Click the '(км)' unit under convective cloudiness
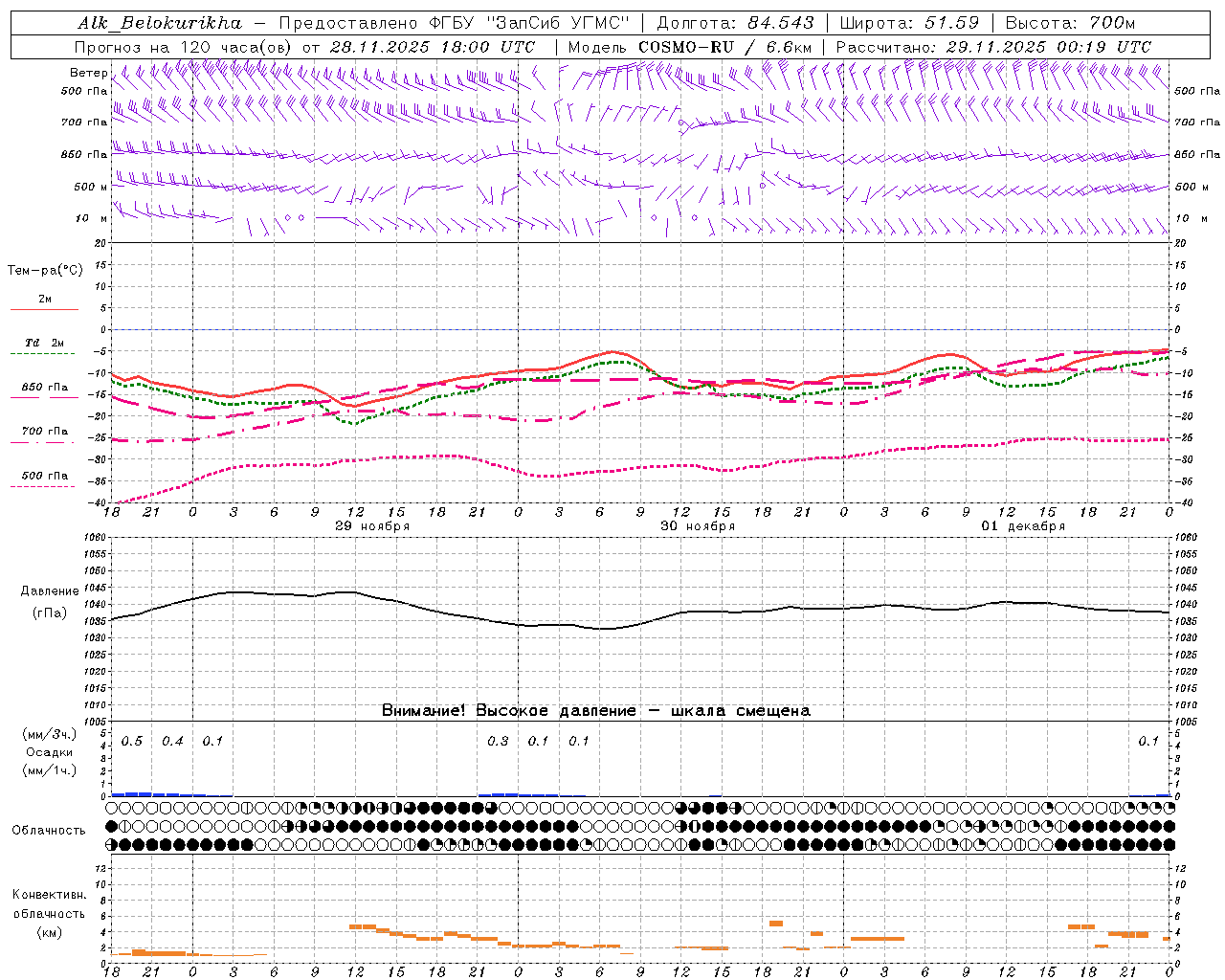The height and width of the screenshot is (980, 1225). tap(49, 932)
